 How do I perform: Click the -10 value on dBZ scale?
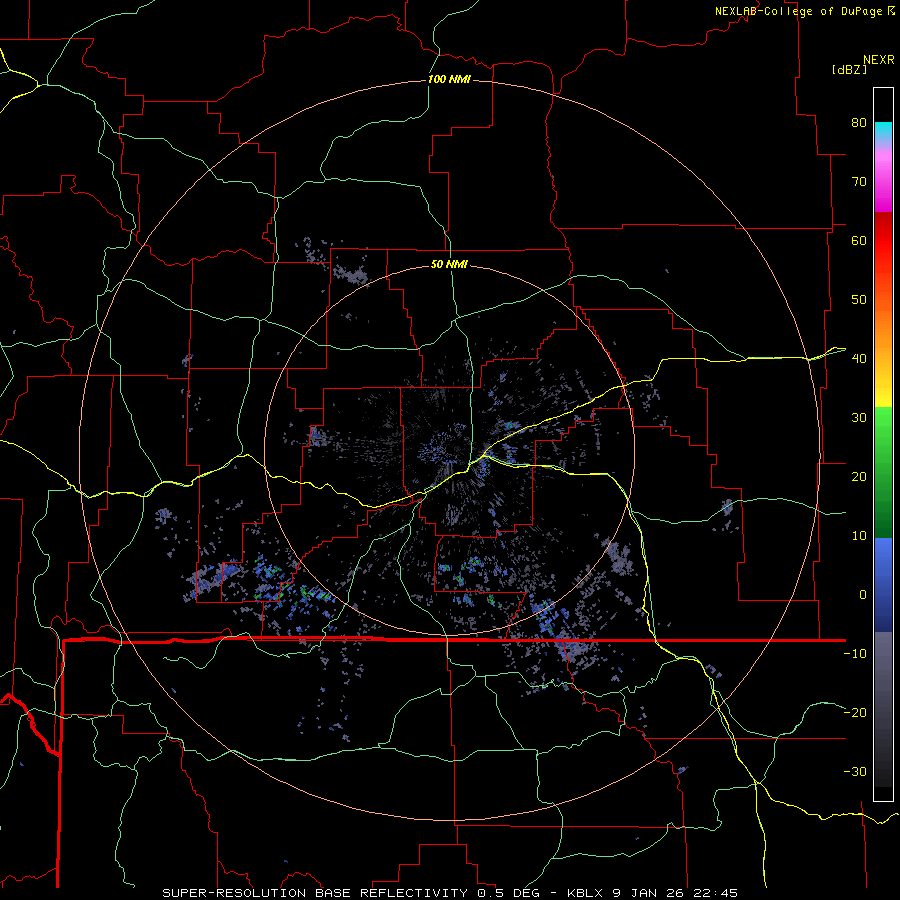tap(855, 654)
